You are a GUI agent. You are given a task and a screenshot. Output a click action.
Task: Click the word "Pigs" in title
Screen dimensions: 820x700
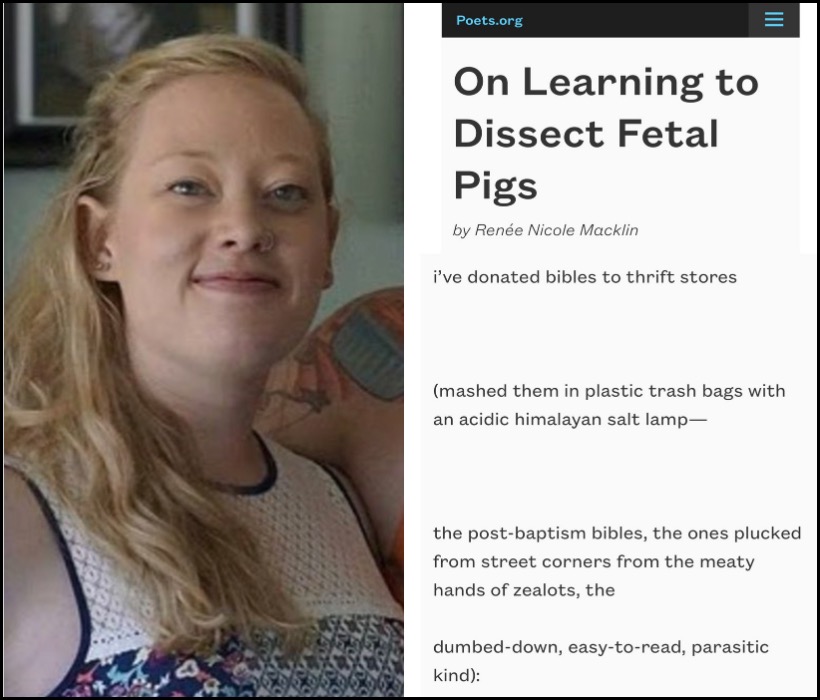pyautogui.click(x=495, y=186)
